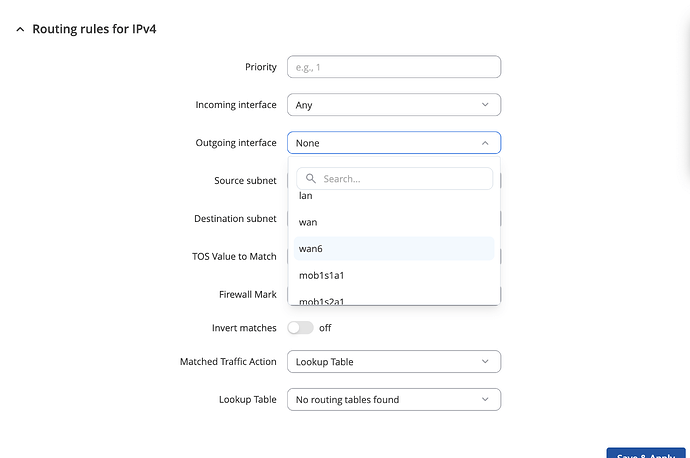The image size is (690, 458).
Task: Click the magnifier icon in dropdown search
Action: pyautogui.click(x=310, y=179)
